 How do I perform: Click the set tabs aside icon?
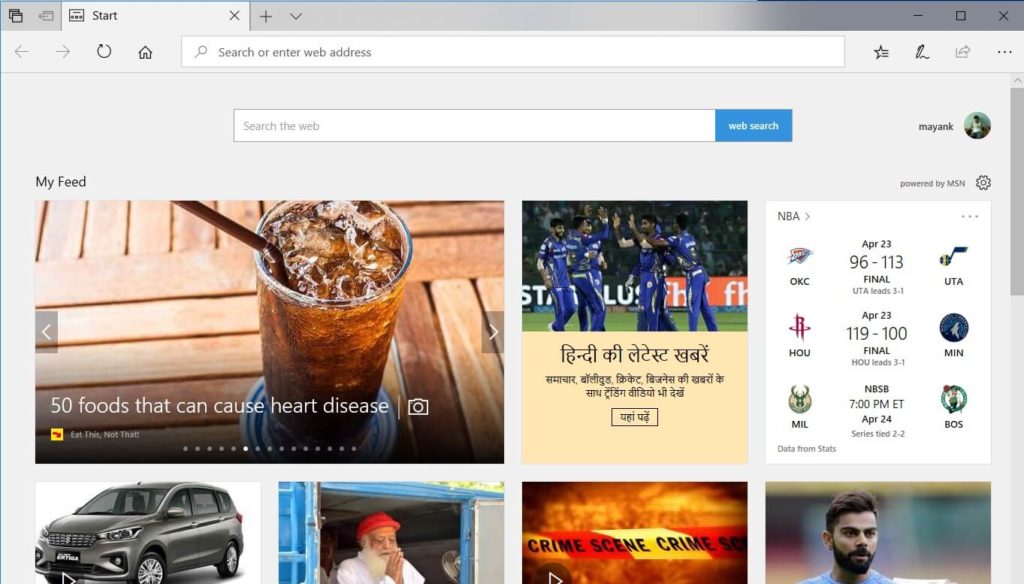point(46,16)
